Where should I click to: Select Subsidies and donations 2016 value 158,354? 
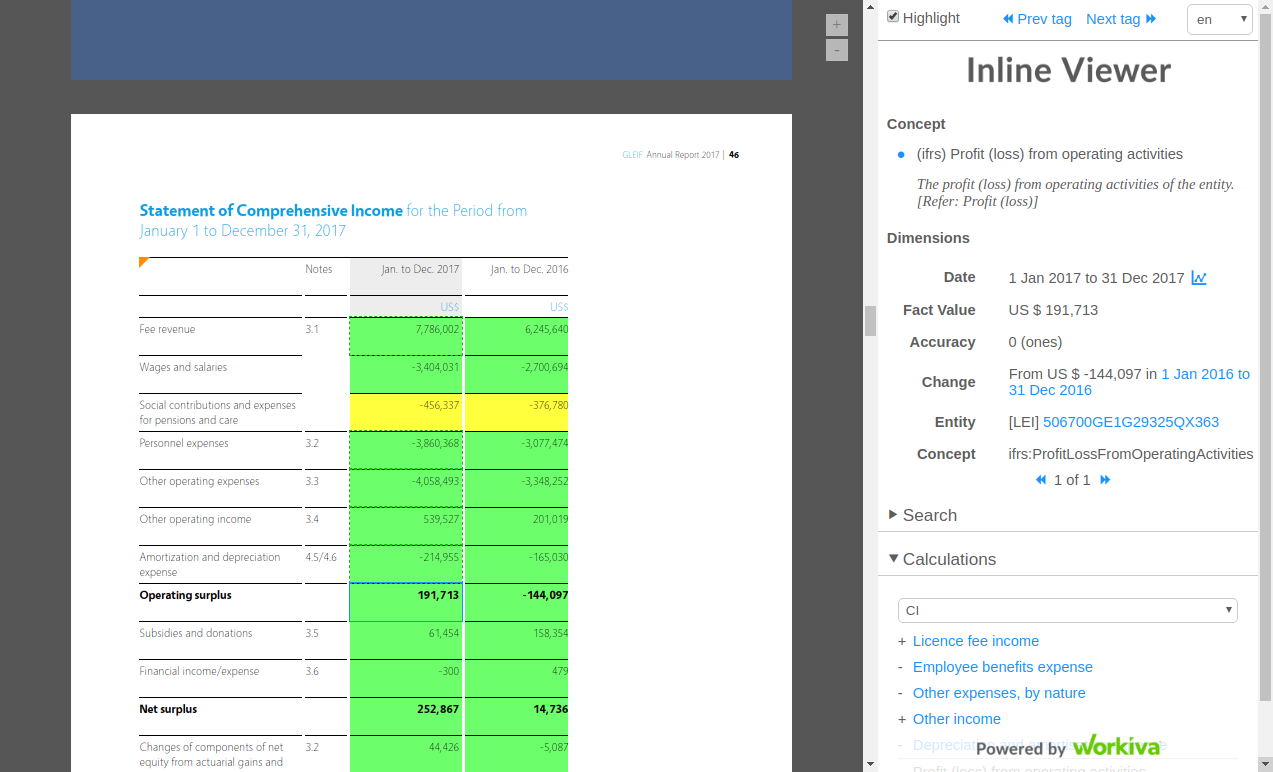[517, 641]
